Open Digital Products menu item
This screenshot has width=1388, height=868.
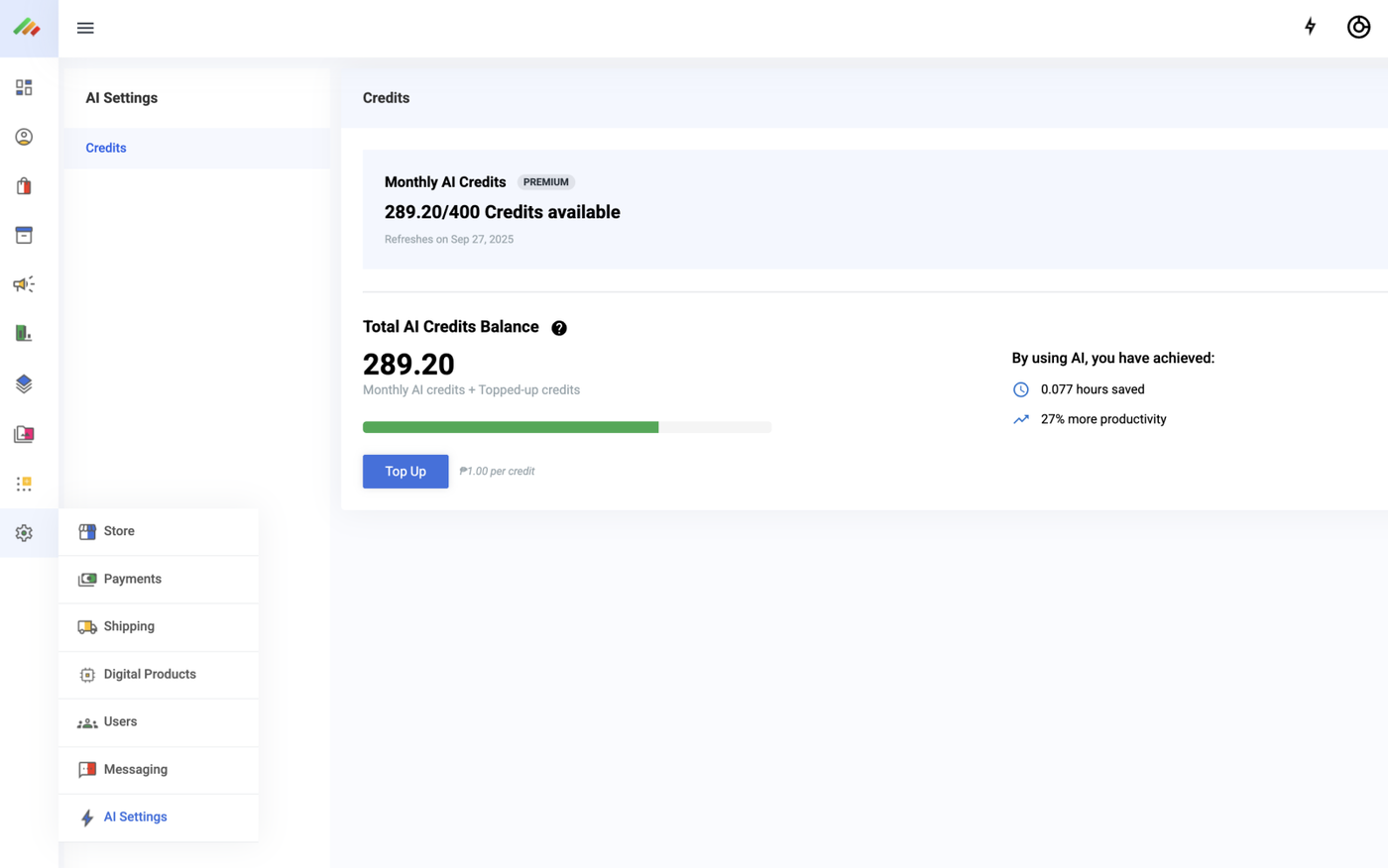click(159, 674)
